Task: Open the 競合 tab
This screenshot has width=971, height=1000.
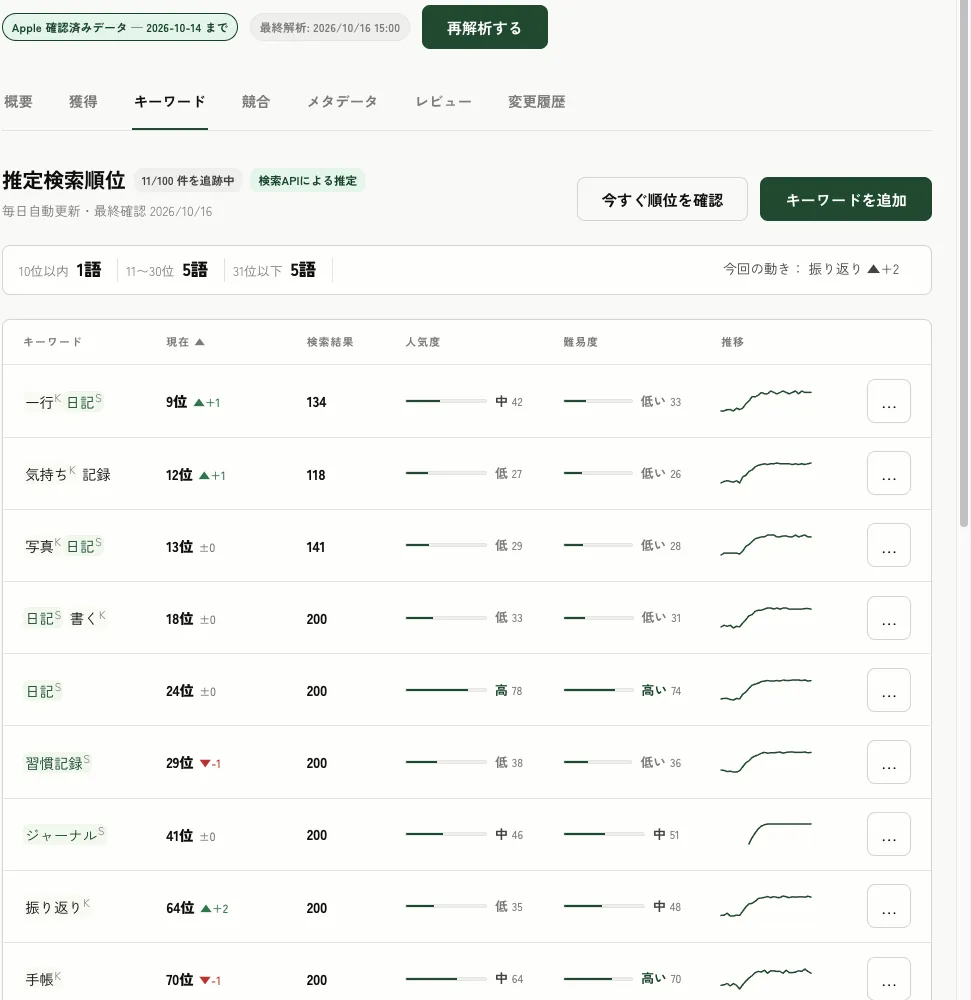Action: pos(256,101)
